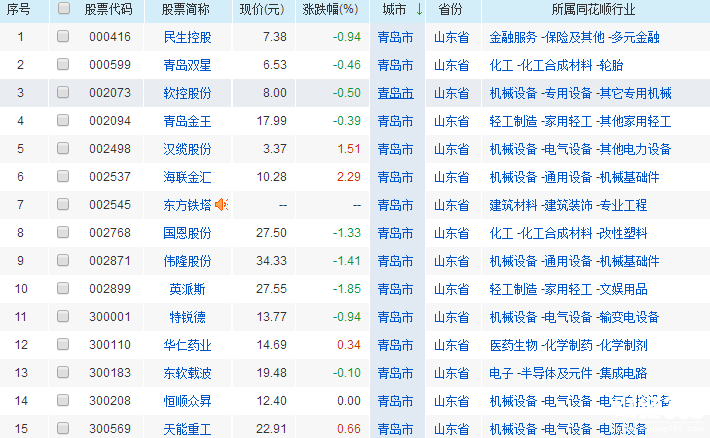
Task: Open the 青岛金王 stock link
Action: (x=187, y=121)
